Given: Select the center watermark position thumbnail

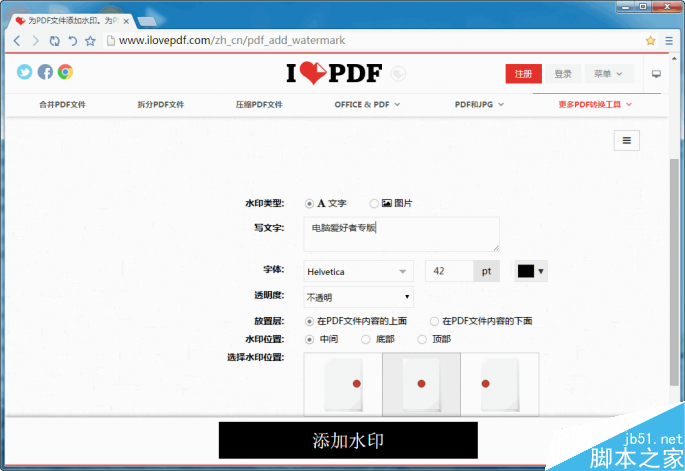Looking at the screenshot, I should (421, 384).
